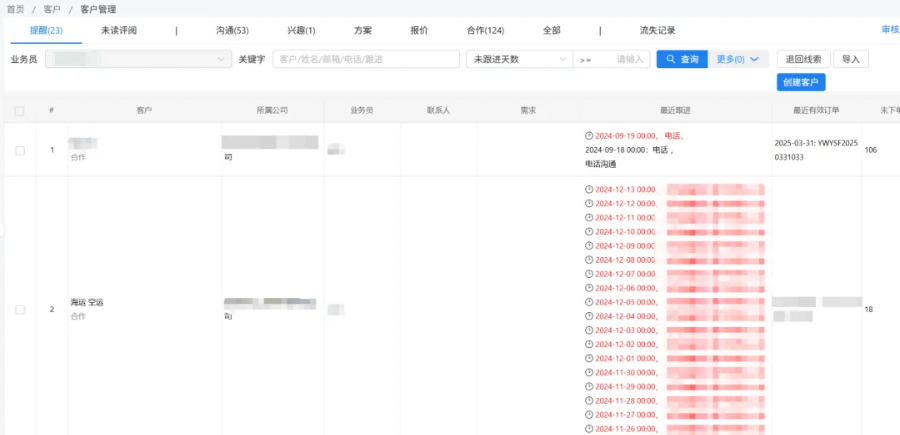Click the 退回线索 button
The image size is (900, 435).
pos(803,60)
